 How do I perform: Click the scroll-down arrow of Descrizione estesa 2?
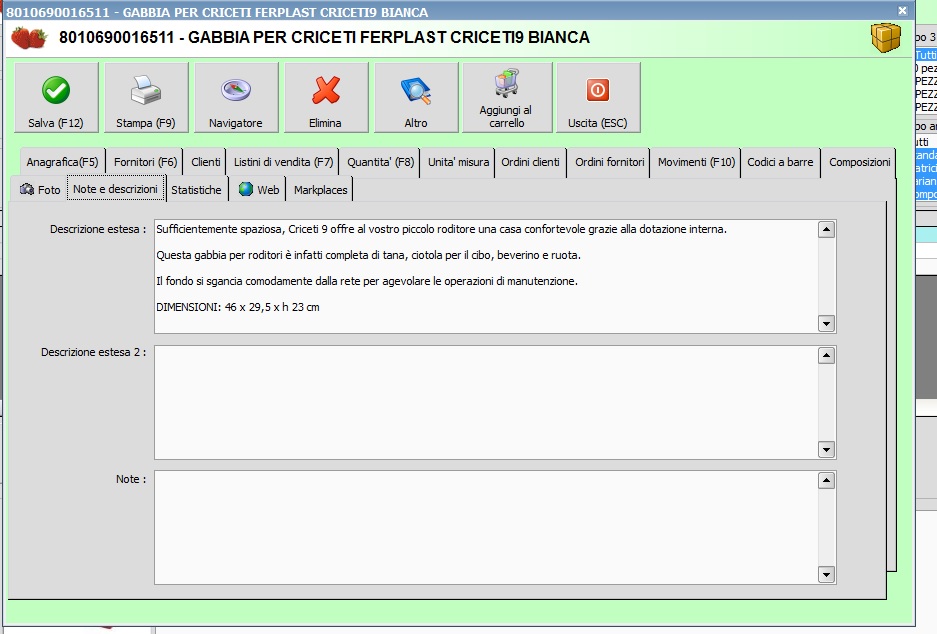click(x=826, y=450)
